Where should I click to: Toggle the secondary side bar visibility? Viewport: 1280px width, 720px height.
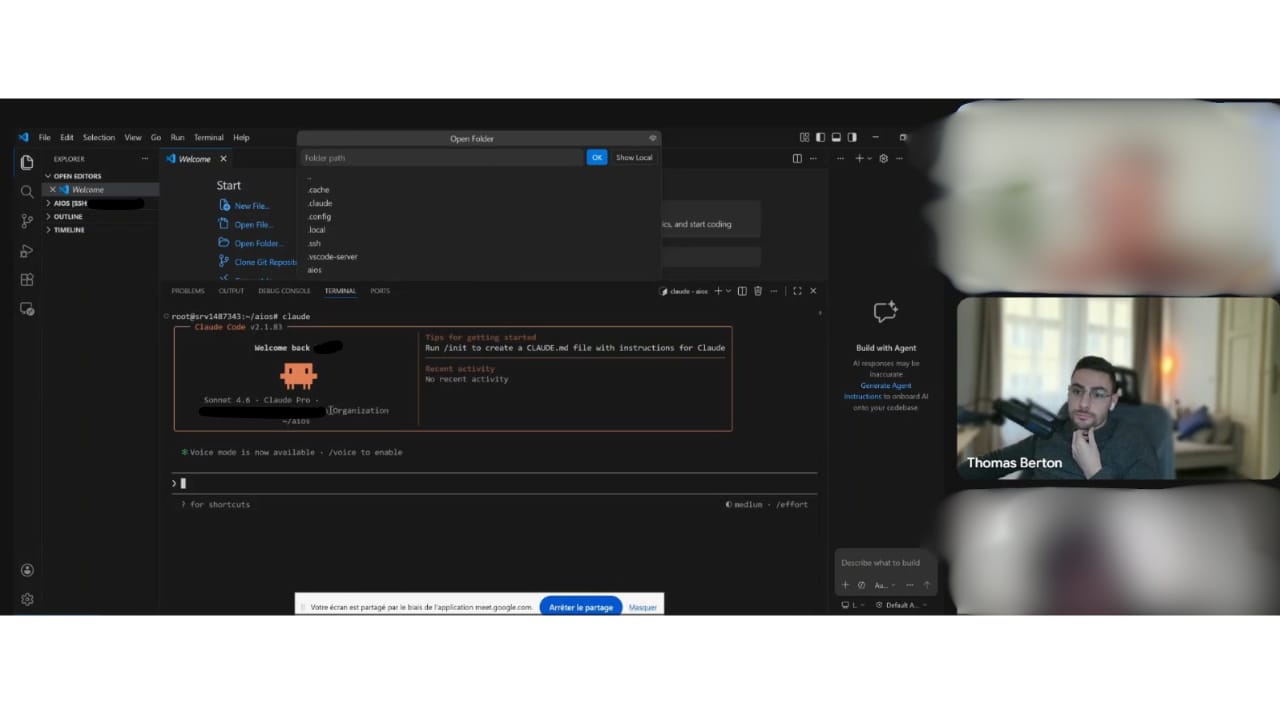[852, 137]
